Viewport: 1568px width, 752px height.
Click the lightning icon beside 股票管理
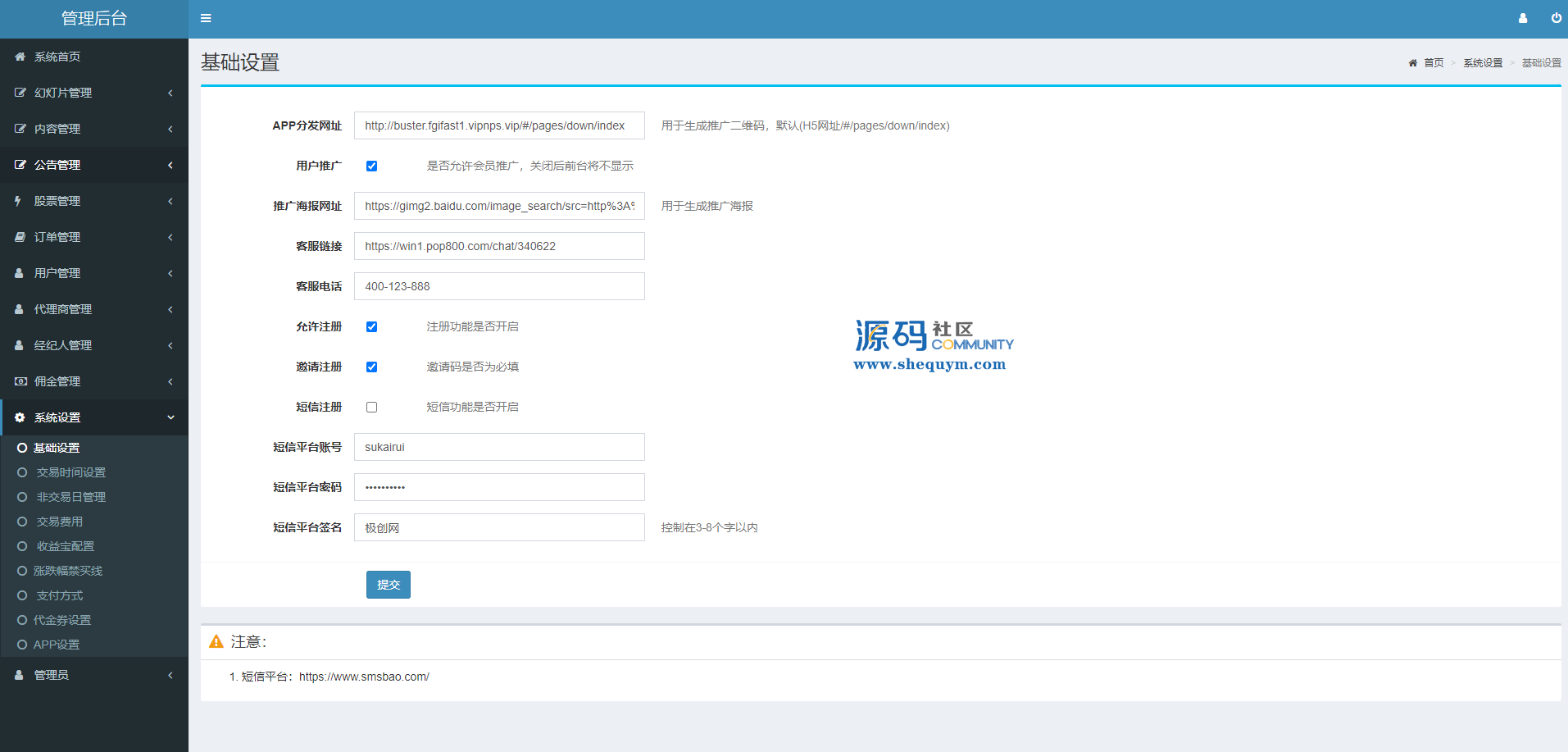pos(18,201)
